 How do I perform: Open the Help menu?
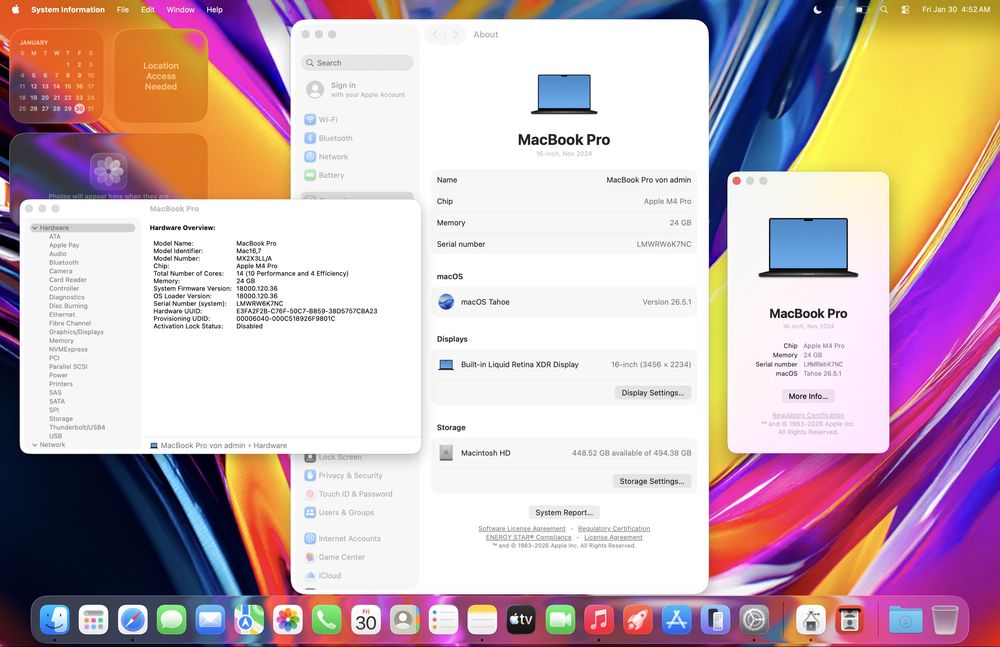tap(214, 10)
